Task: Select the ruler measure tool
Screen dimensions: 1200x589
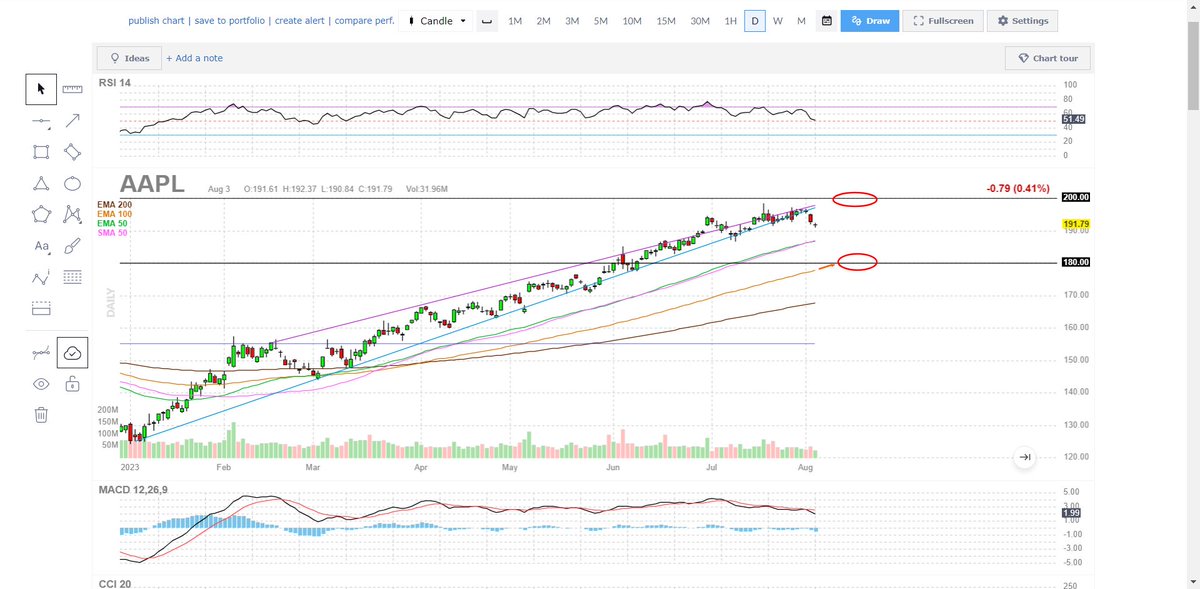Action: (x=73, y=89)
